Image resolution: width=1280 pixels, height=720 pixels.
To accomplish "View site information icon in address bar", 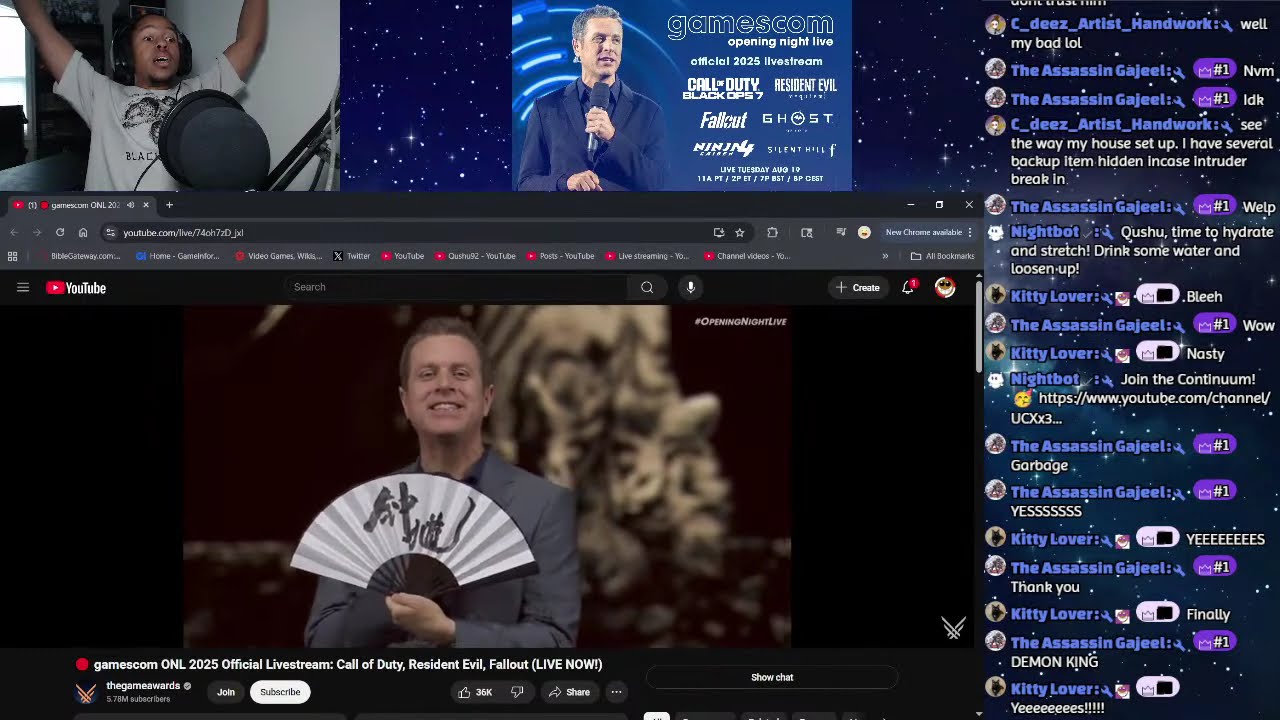I will [x=110, y=232].
